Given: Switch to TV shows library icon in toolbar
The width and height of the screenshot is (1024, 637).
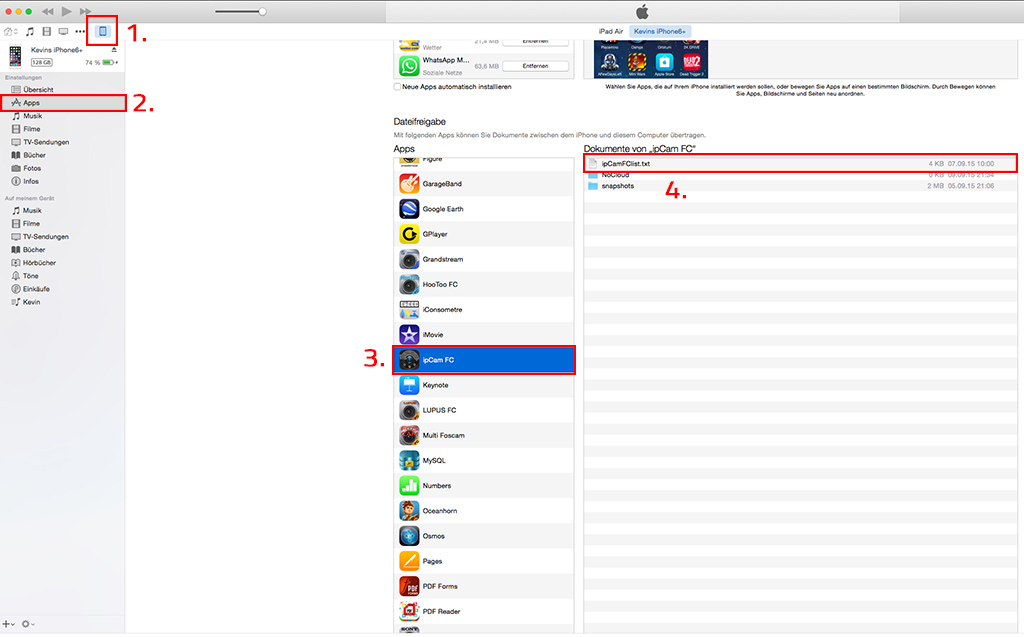Looking at the screenshot, I should pyautogui.click(x=63, y=31).
